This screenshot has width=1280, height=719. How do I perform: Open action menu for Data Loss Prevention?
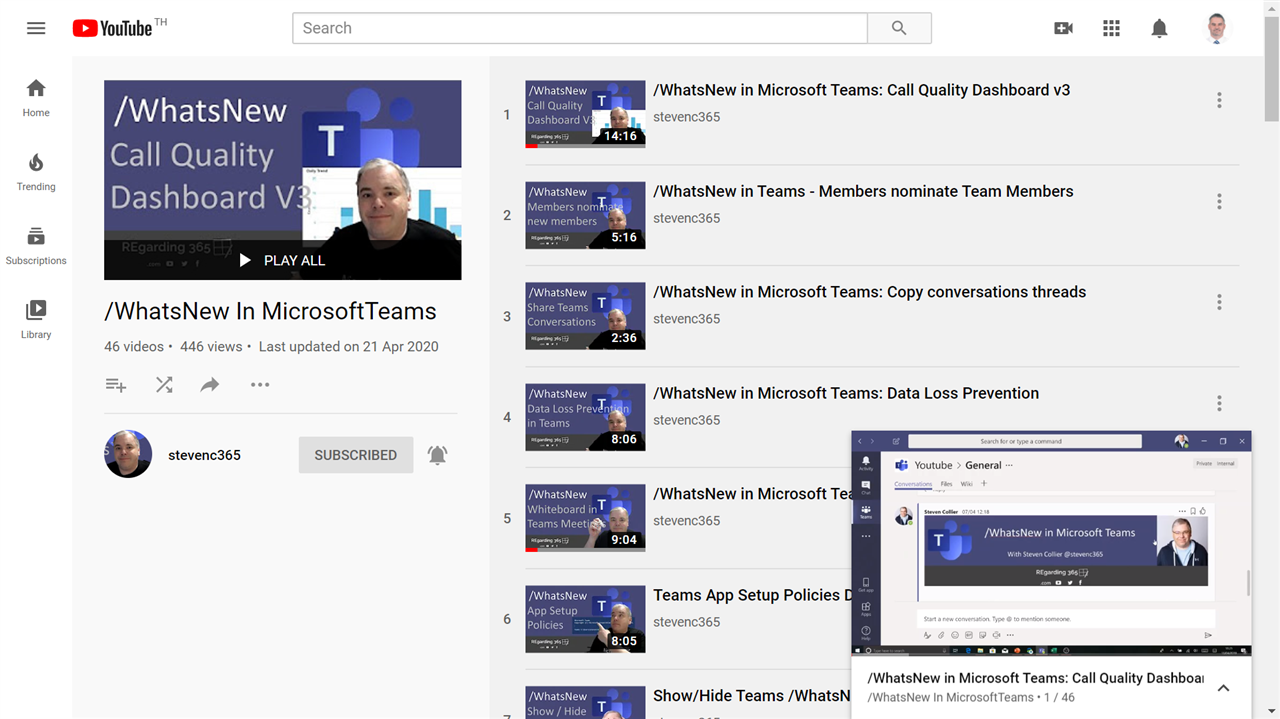pos(1219,403)
